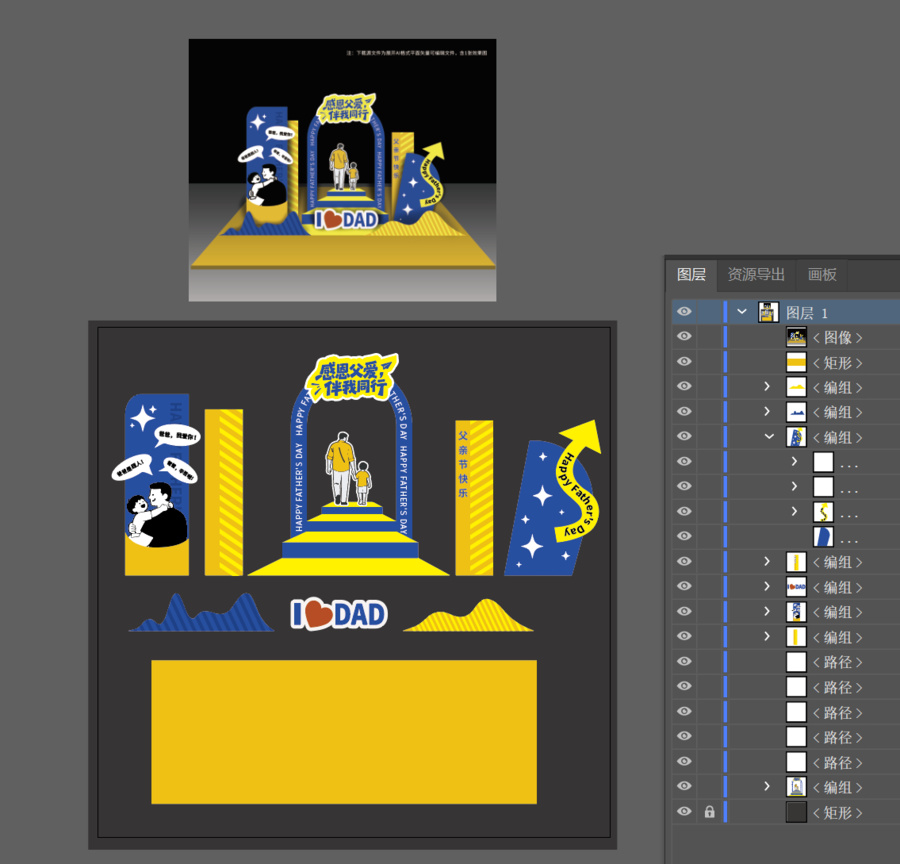Click the blue curved shape sub-item thumbnail
Viewport: 900px width, 864px height.
(824, 537)
